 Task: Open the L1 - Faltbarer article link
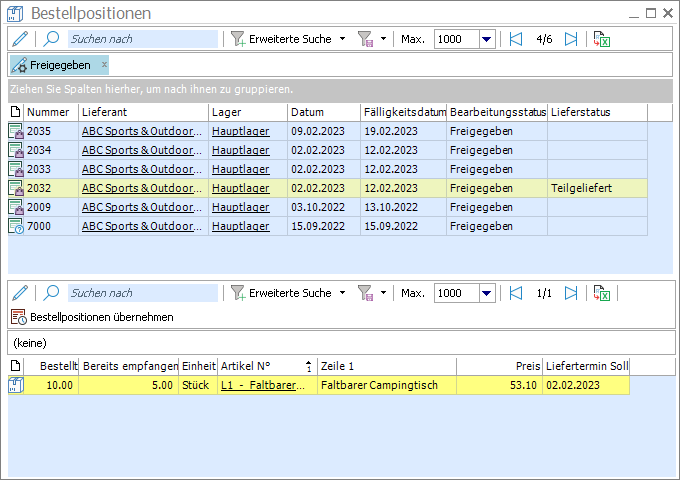pos(264,385)
